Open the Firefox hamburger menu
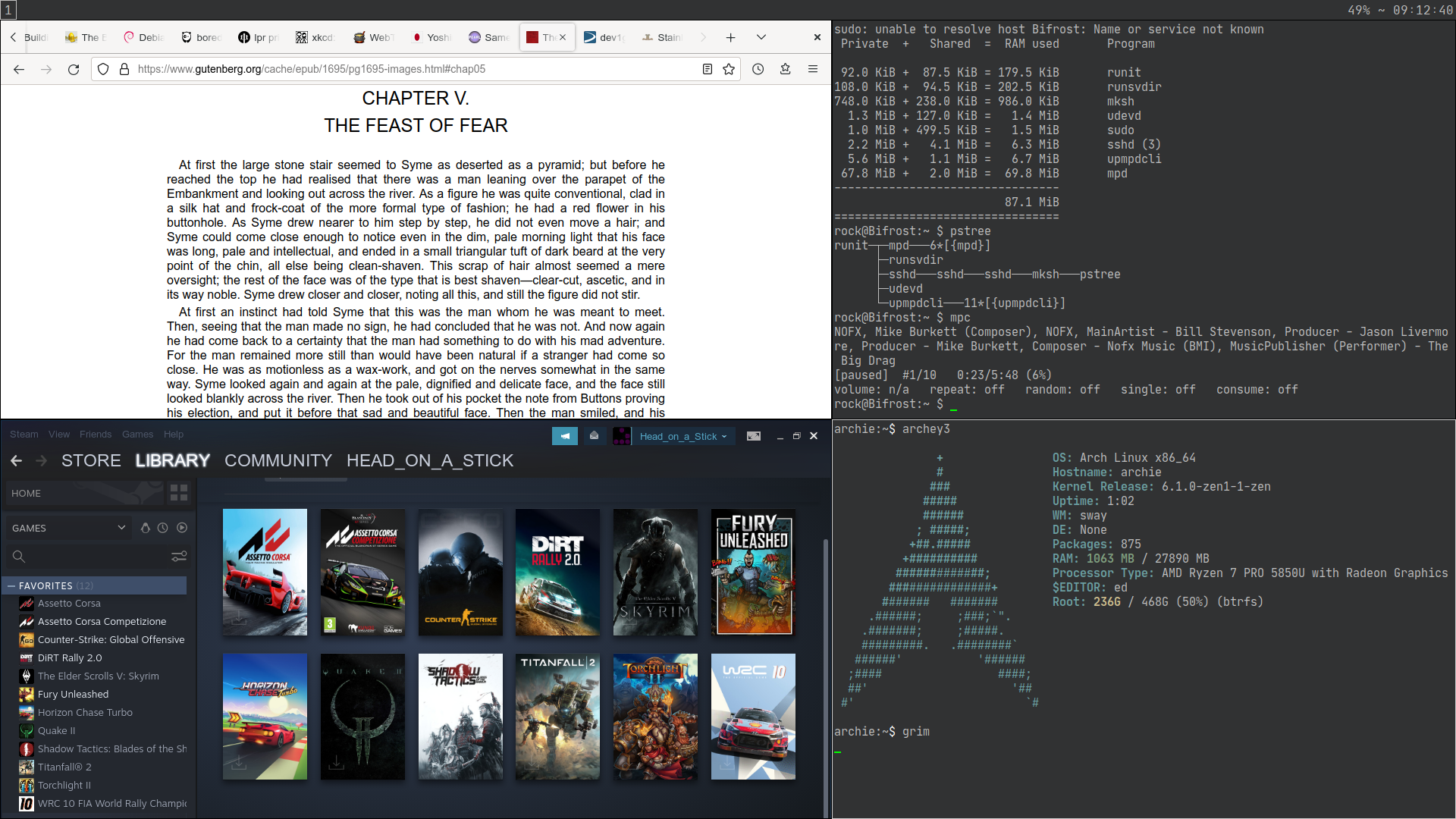 click(x=813, y=69)
